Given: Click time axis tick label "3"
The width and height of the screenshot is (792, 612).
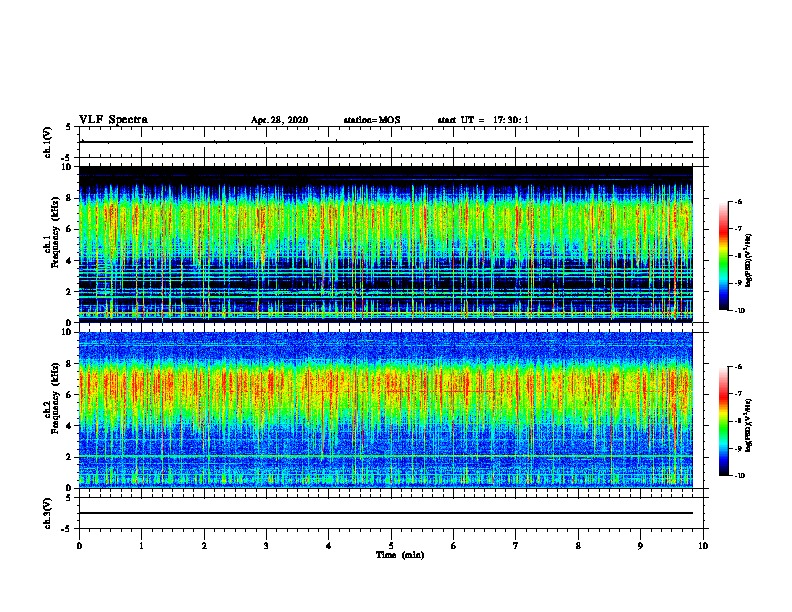Looking at the screenshot, I should (266, 546).
